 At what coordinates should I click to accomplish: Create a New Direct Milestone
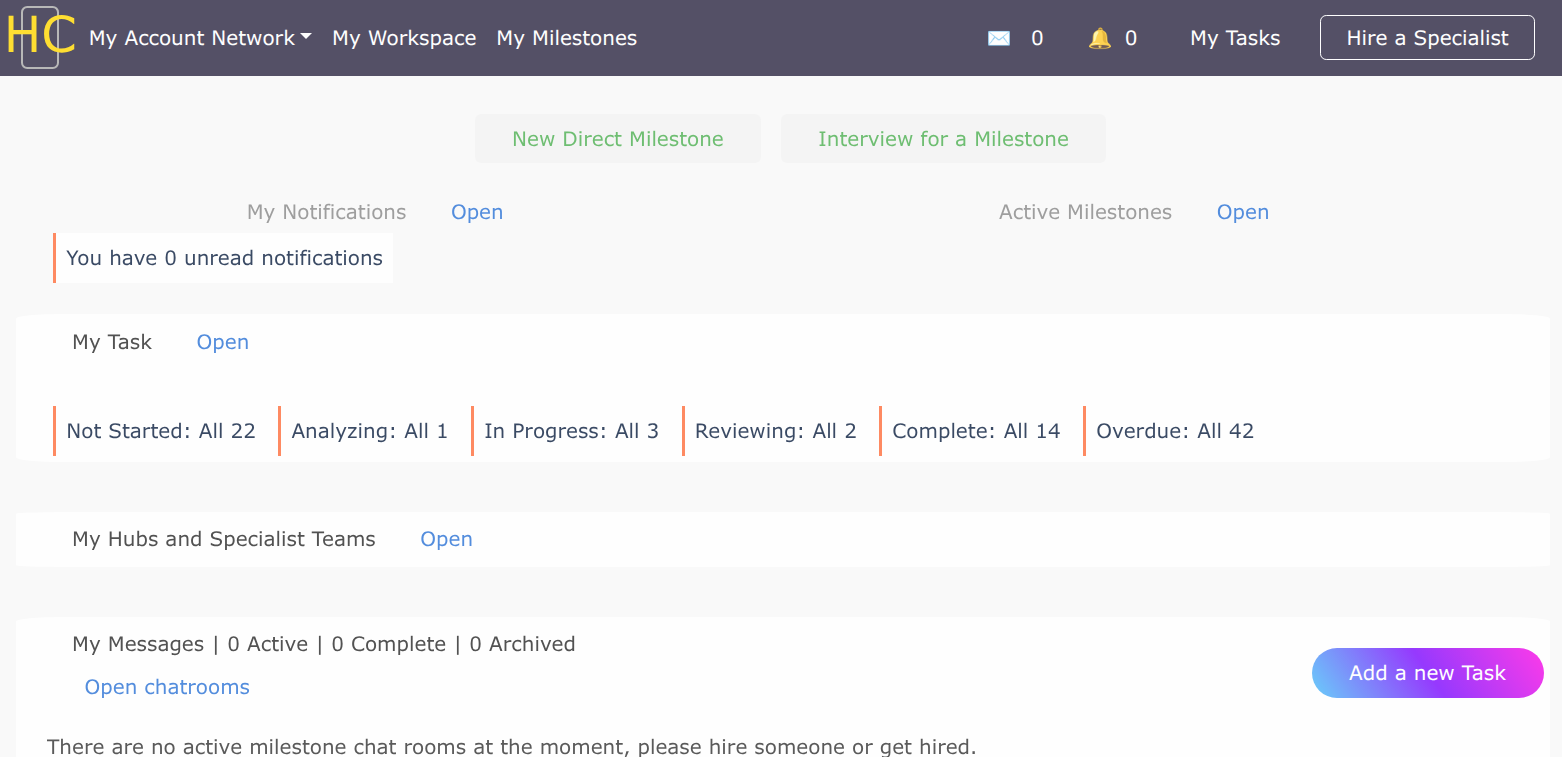pyautogui.click(x=618, y=139)
